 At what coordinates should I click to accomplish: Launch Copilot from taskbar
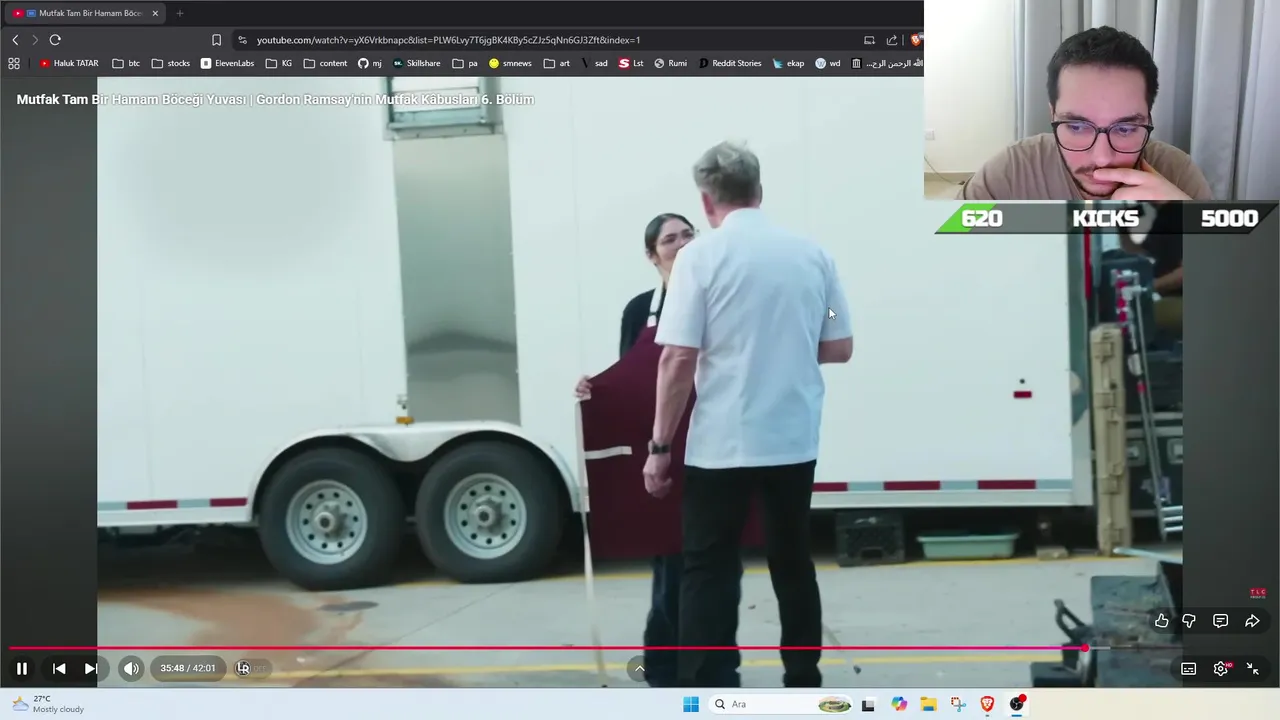[899, 704]
